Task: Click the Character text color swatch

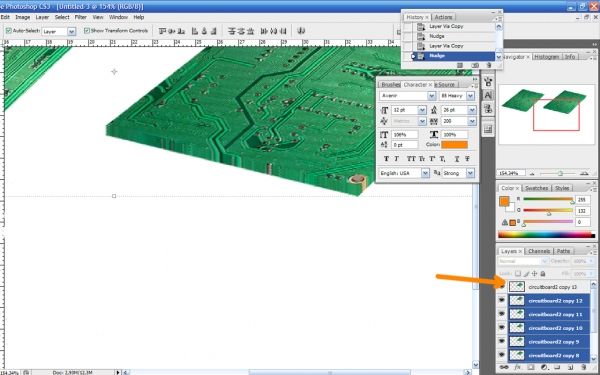Action: click(x=454, y=145)
